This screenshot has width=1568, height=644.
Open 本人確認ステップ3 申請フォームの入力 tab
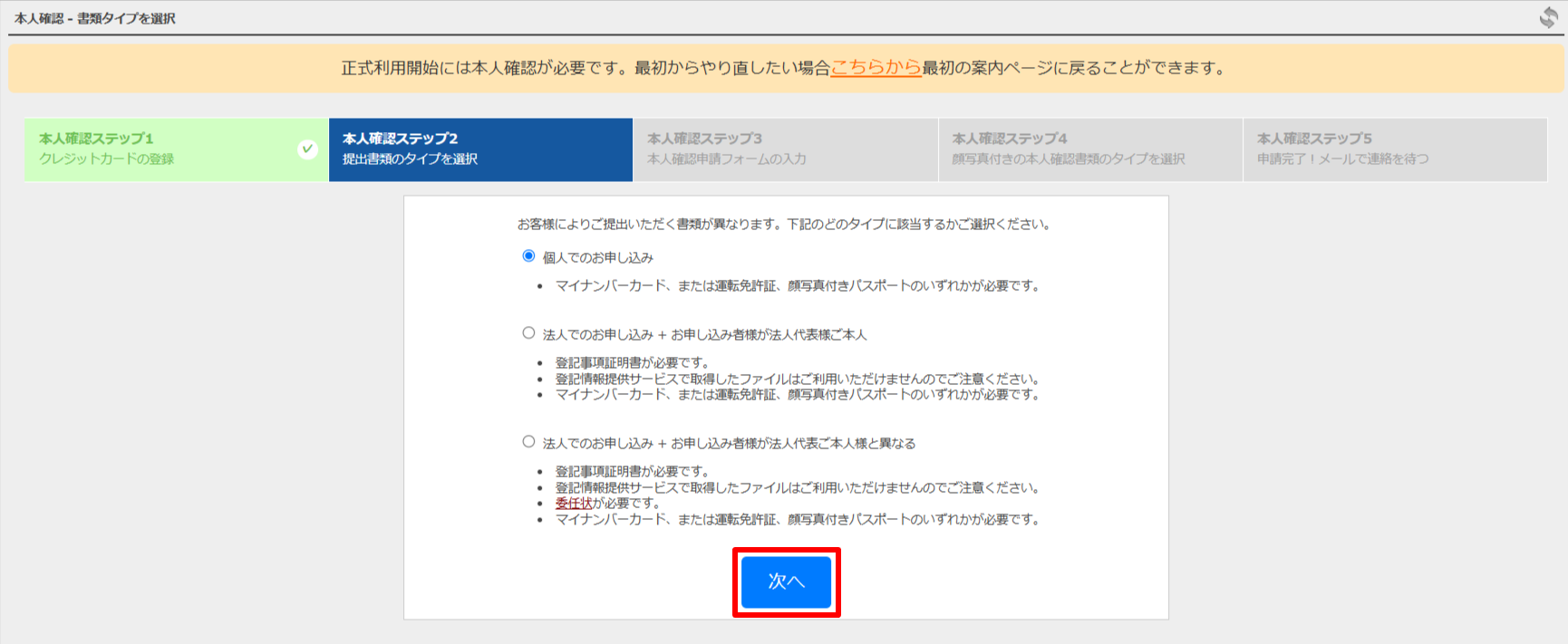point(785,149)
